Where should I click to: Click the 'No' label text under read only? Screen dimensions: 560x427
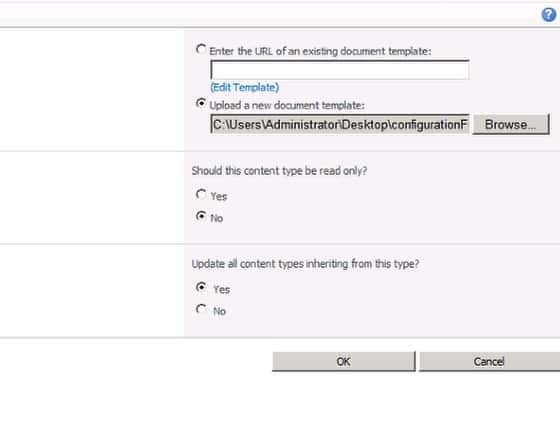click(217, 218)
